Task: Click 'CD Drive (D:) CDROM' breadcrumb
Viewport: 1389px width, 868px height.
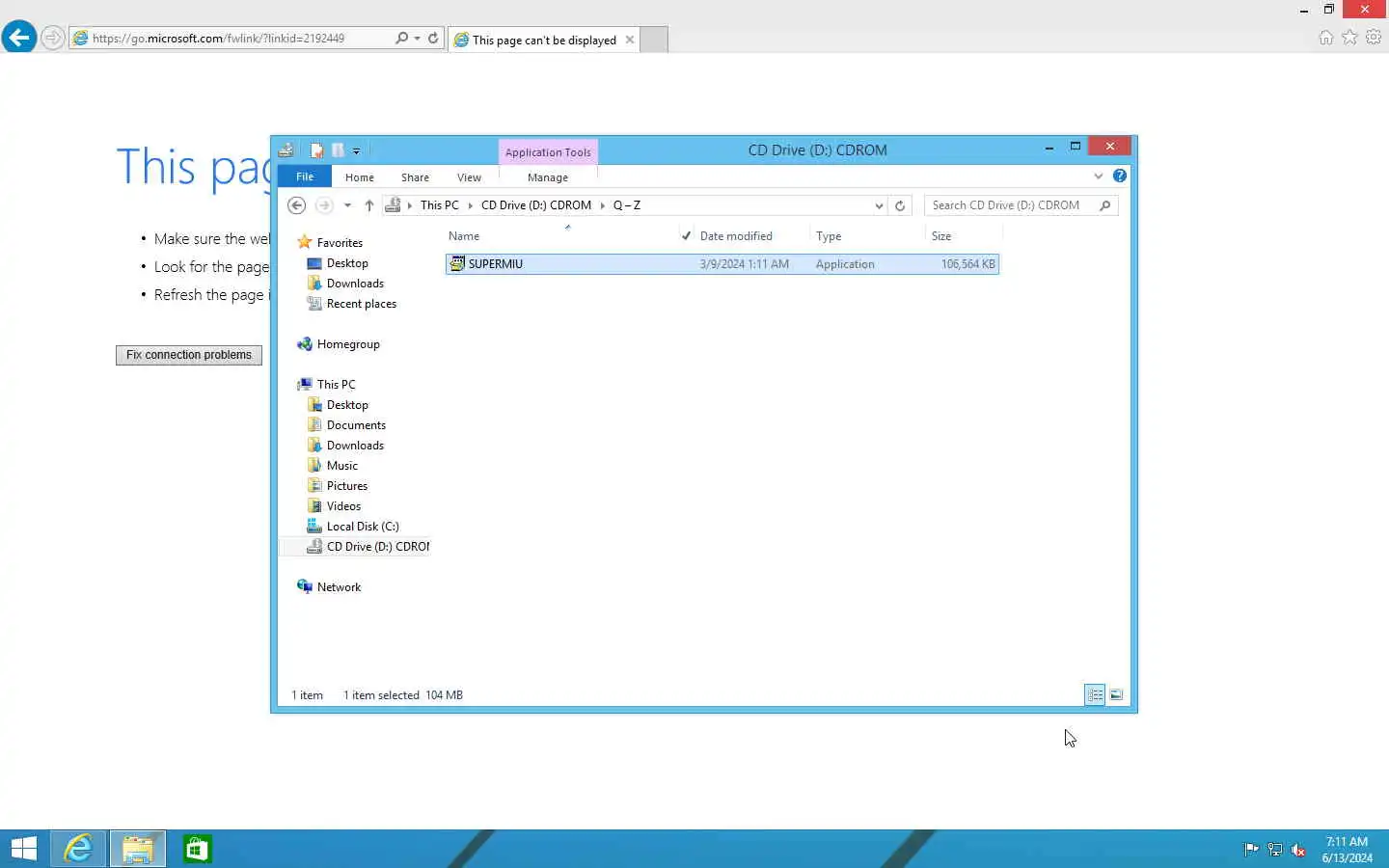Action: tap(536, 205)
